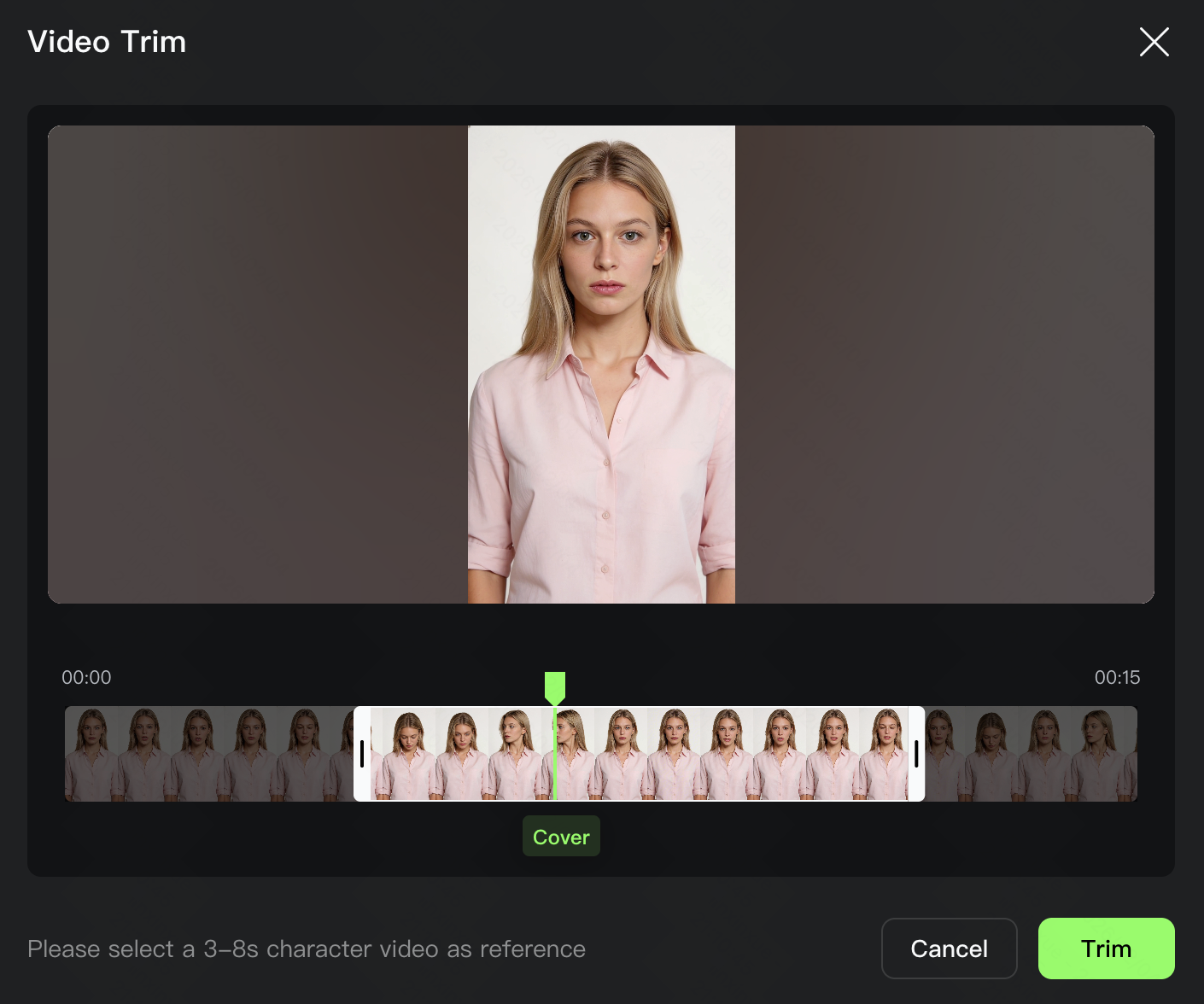Screen dimensions: 1204x1004
Task: Click last frame inside the selected trim range
Action: (x=885, y=754)
